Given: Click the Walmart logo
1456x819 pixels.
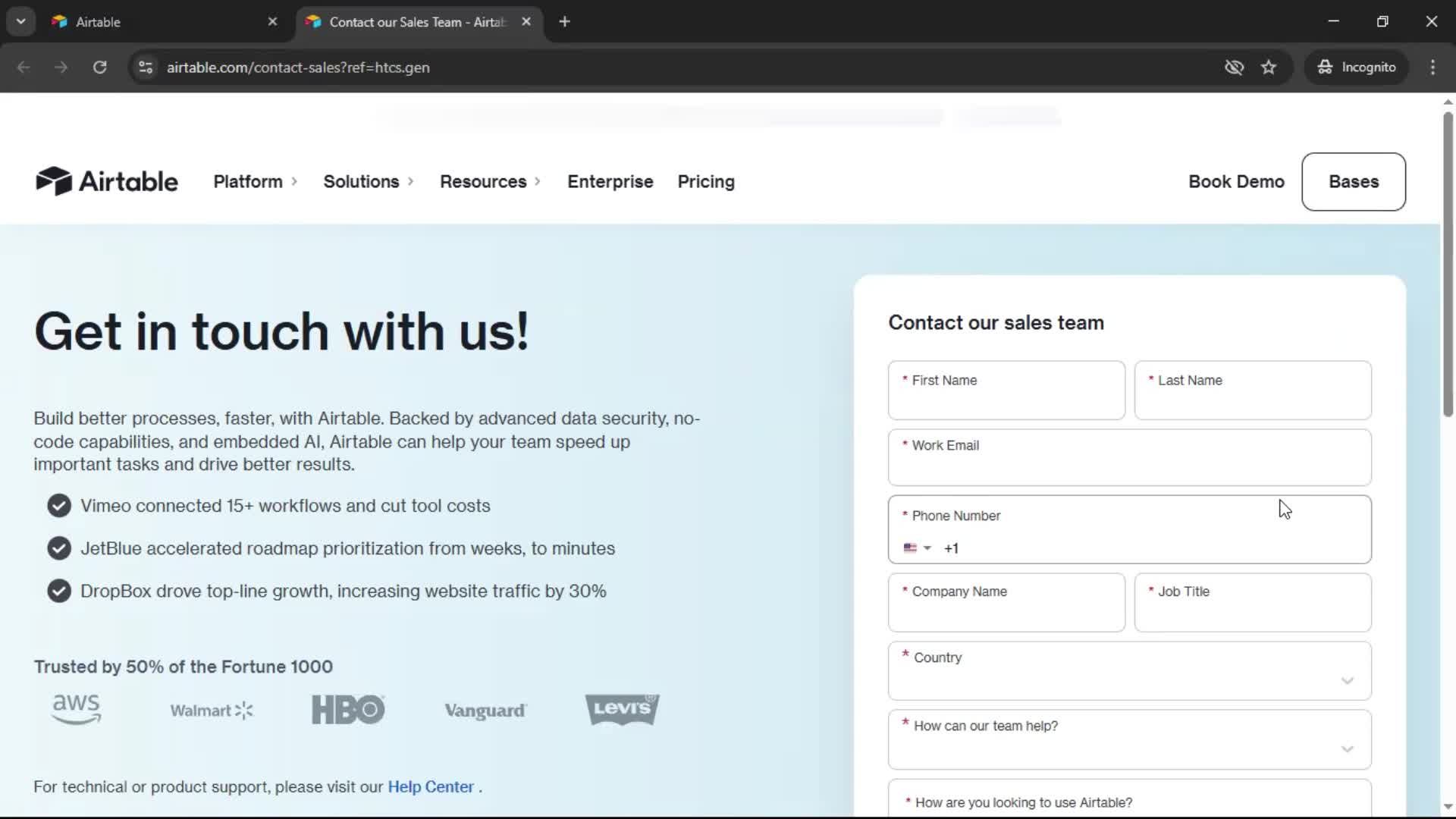Looking at the screenshot, I should [212, 711].
